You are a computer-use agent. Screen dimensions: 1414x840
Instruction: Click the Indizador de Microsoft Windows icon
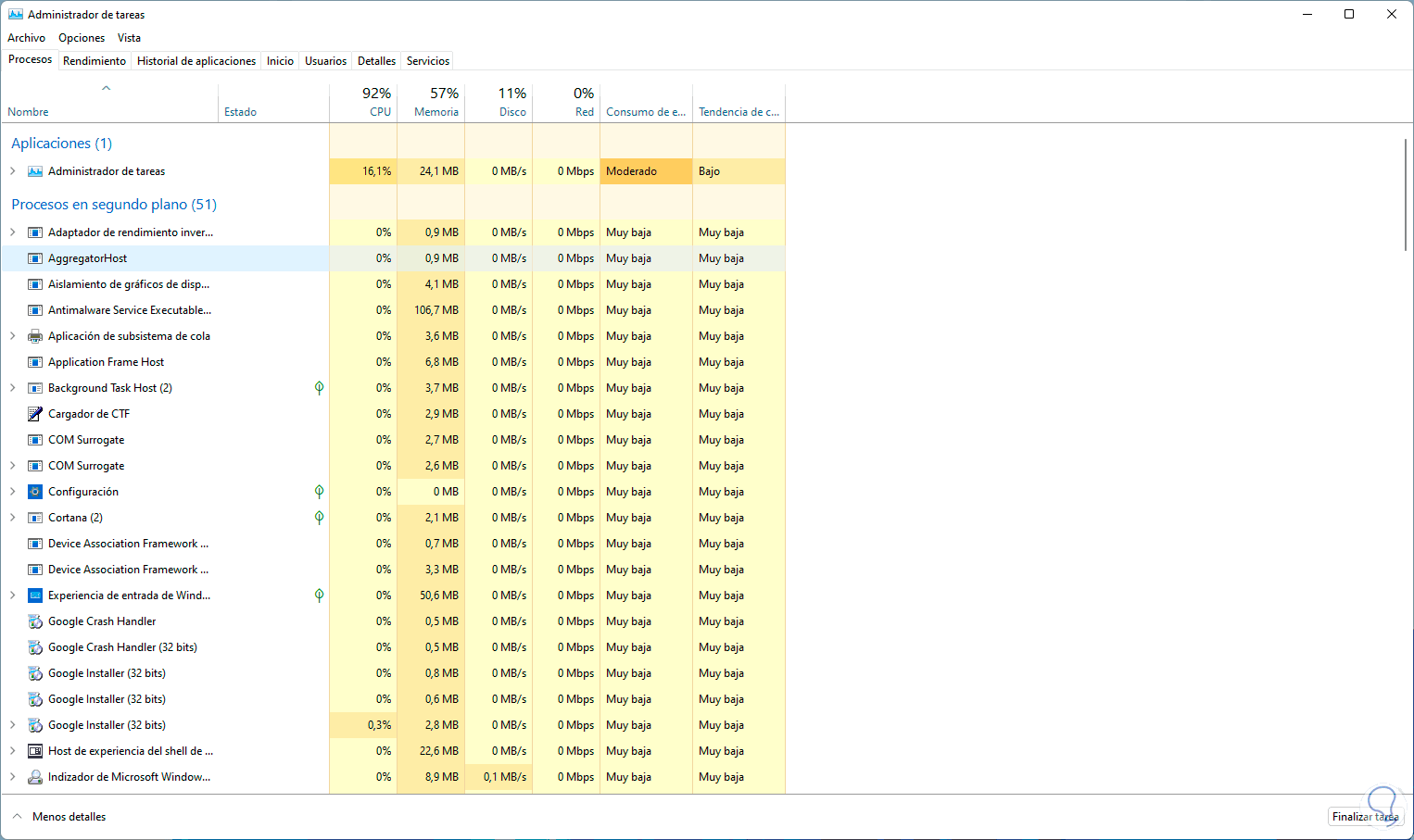pyautogui.click(x=35, y=777)
